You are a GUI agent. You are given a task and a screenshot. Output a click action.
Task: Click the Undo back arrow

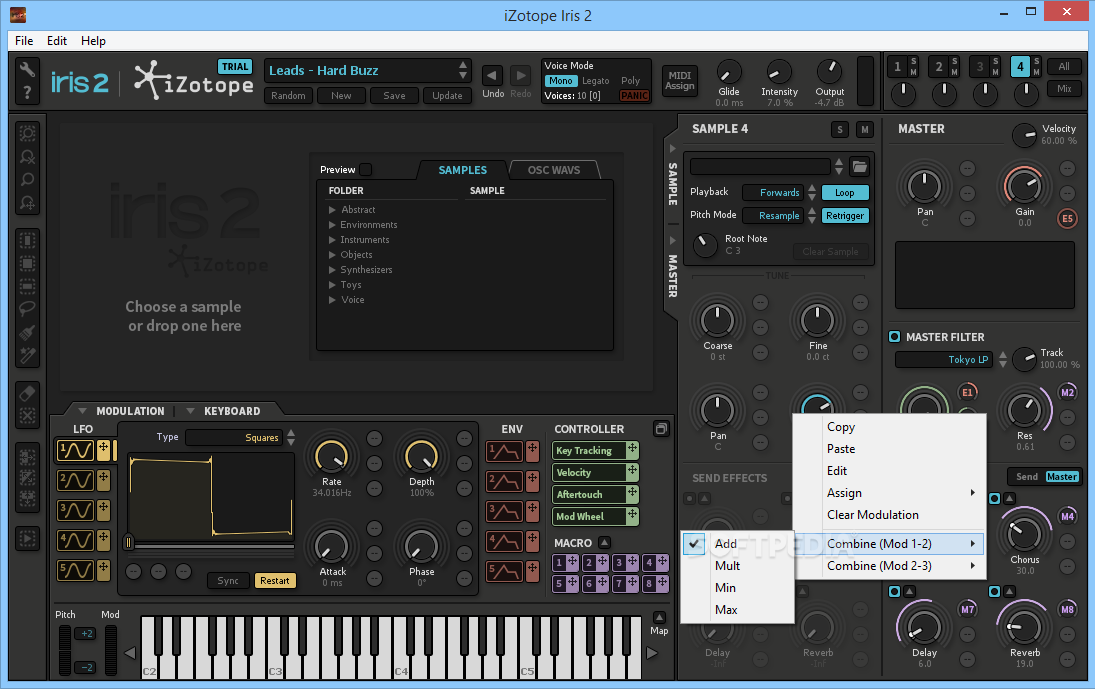(492, 75)
